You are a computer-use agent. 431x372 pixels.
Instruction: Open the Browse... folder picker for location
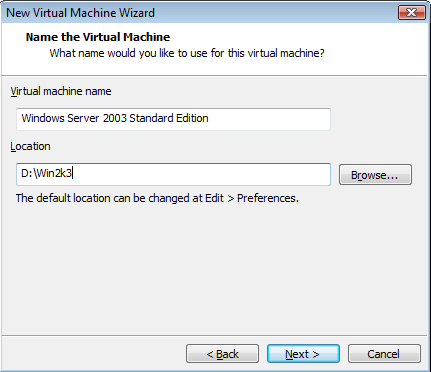tap(375, 175)
